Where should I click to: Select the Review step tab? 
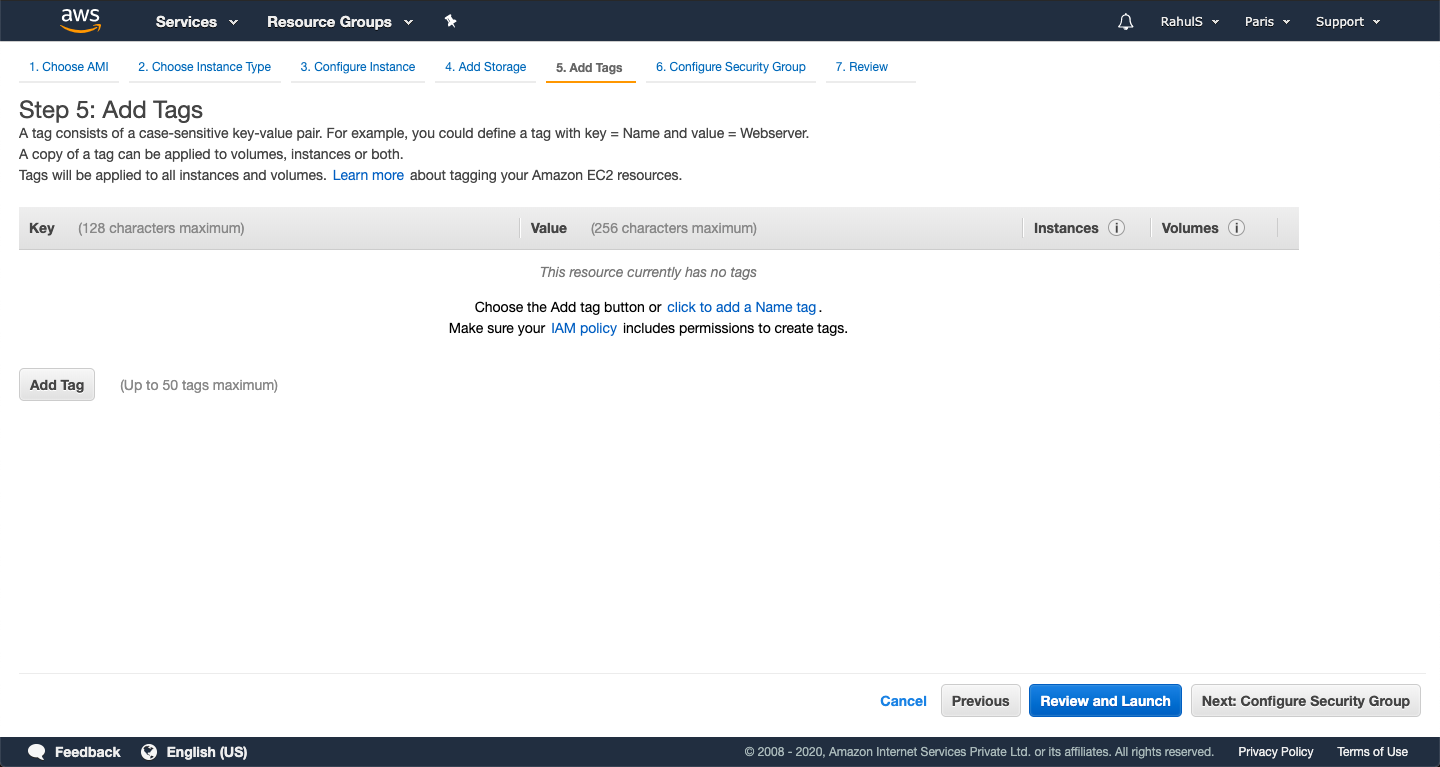coord(861,66)
